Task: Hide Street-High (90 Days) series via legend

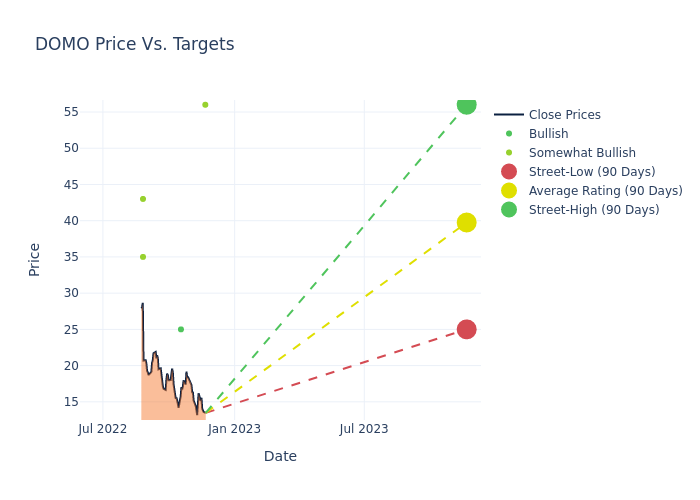Action: click(x=594, y=210)
